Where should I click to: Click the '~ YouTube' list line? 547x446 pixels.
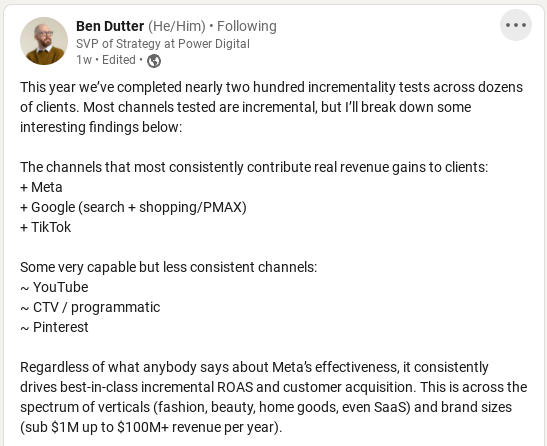(54, 288)
